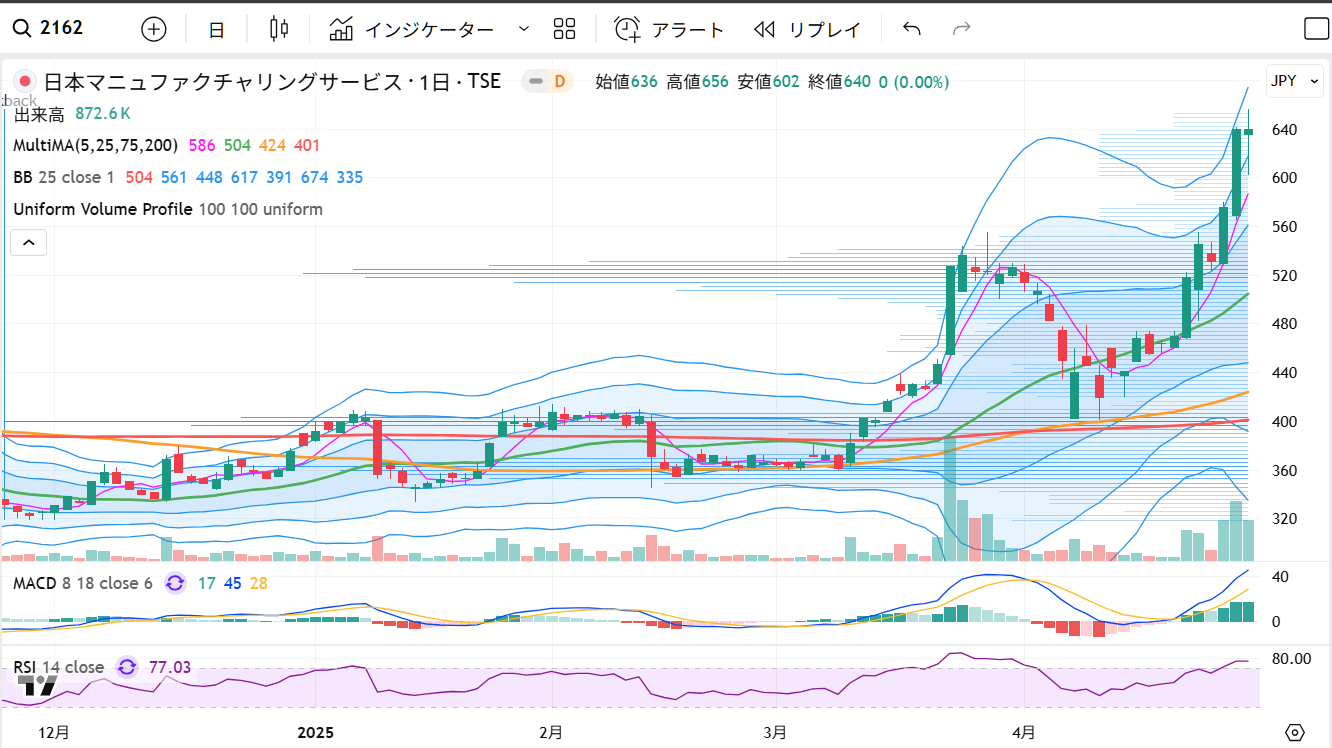Click the 2025 label on time axis
This screenshot has width=1332, height=748.
317,732
